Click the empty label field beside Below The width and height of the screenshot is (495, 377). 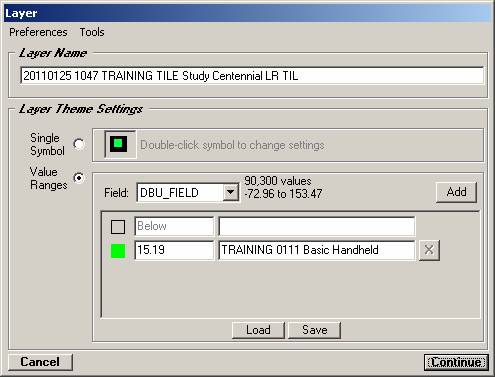(x=317, y=226)
